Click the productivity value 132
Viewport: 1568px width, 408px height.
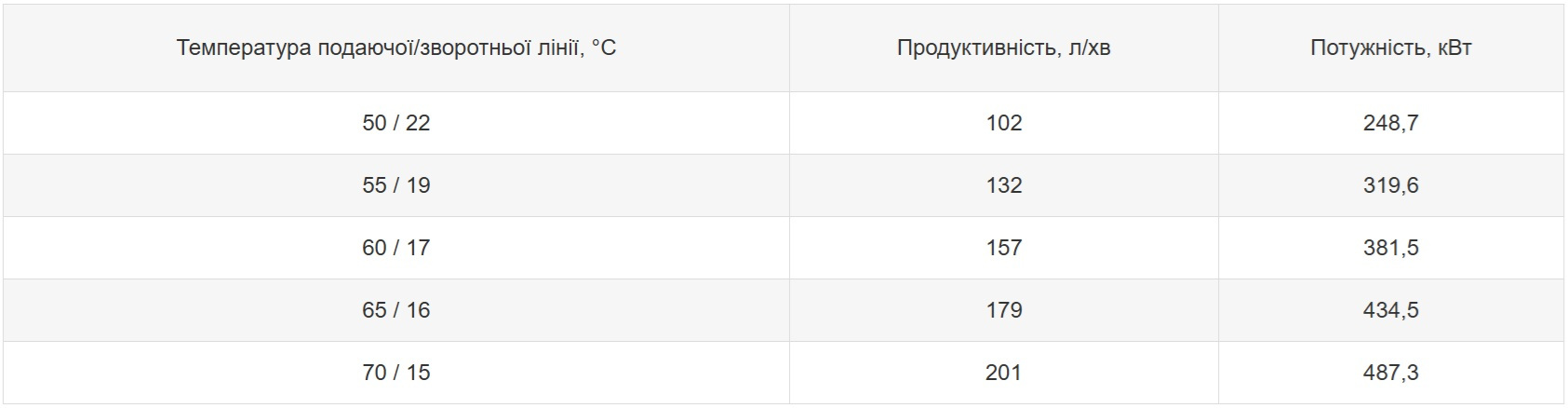(1003, 185)
